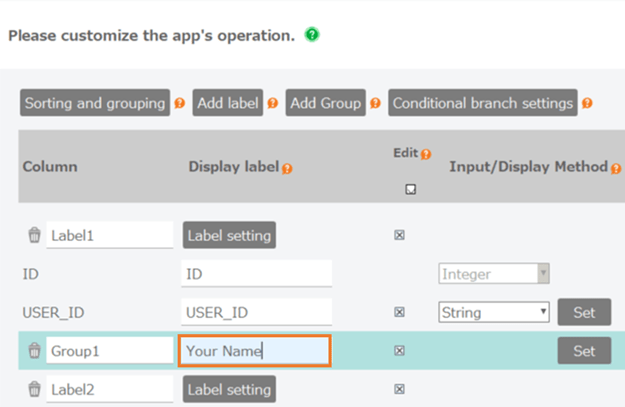Viewport: 625px width, 407px height.
Task: Open Conditional branch settings
Action: click(x=483, y=103)
